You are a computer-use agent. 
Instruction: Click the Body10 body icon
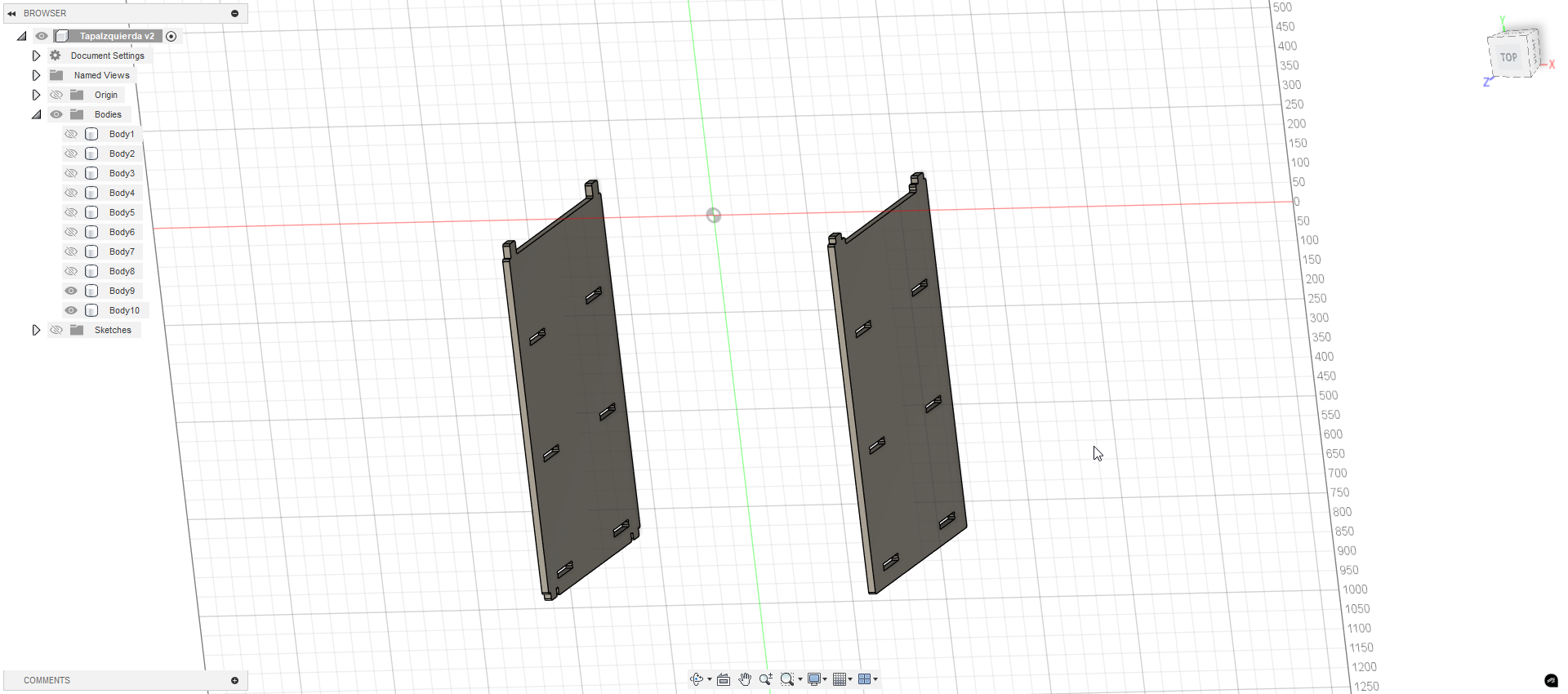tap(91, 310)
